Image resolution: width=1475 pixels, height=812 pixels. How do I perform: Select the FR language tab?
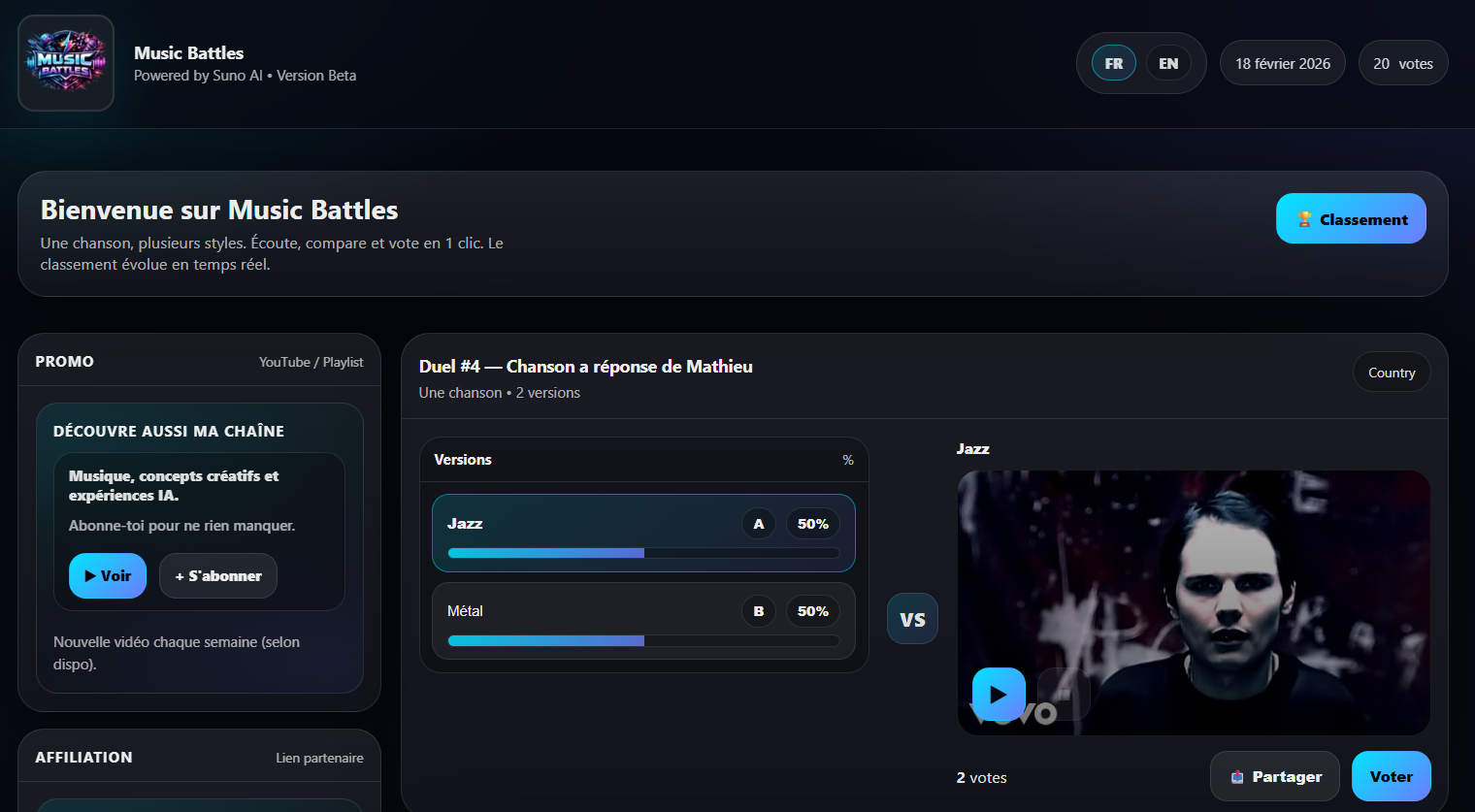click(x=1113, y=62)
